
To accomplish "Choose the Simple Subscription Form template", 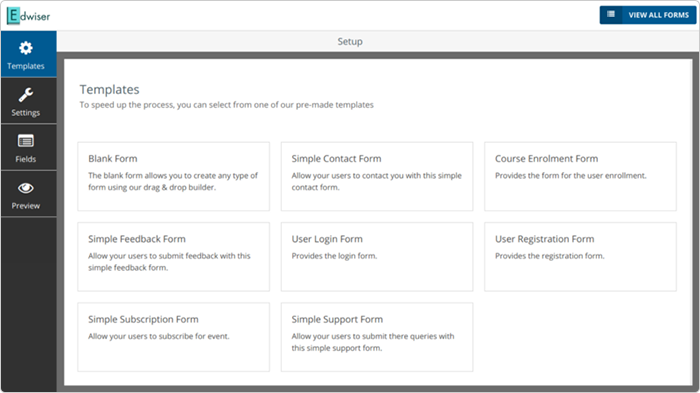I will click(x=174, y=337).
